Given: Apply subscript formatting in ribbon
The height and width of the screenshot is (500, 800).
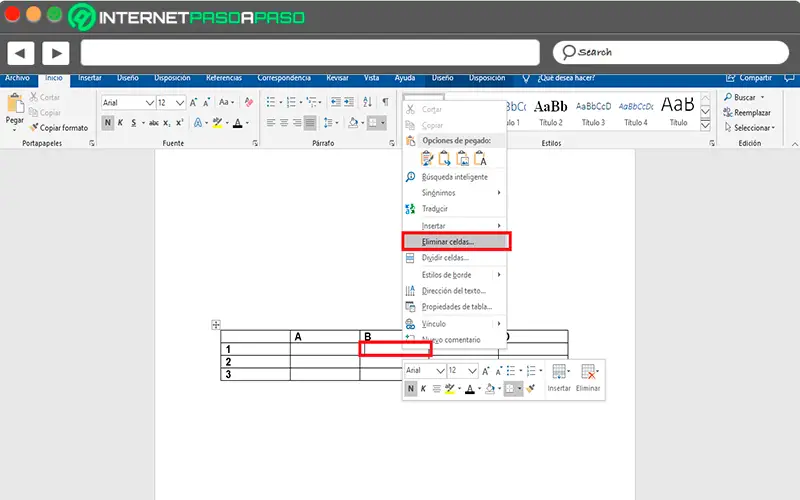Looking at the screenshot, I should tap(167, 123).
